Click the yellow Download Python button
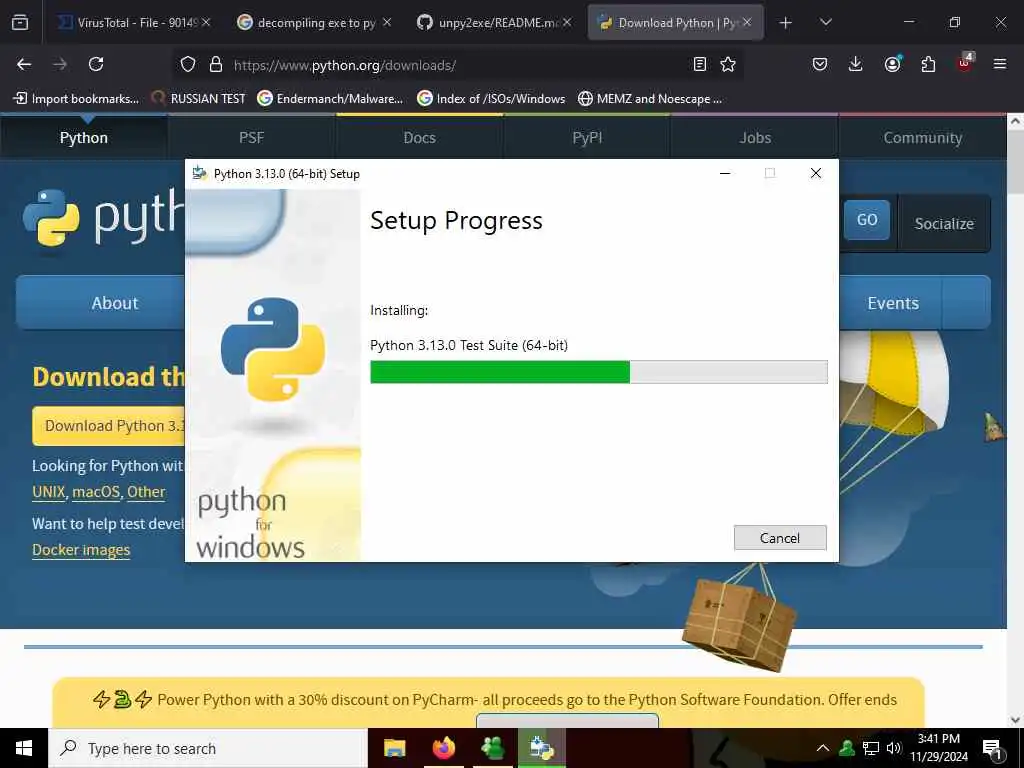 tap(109, 426)
